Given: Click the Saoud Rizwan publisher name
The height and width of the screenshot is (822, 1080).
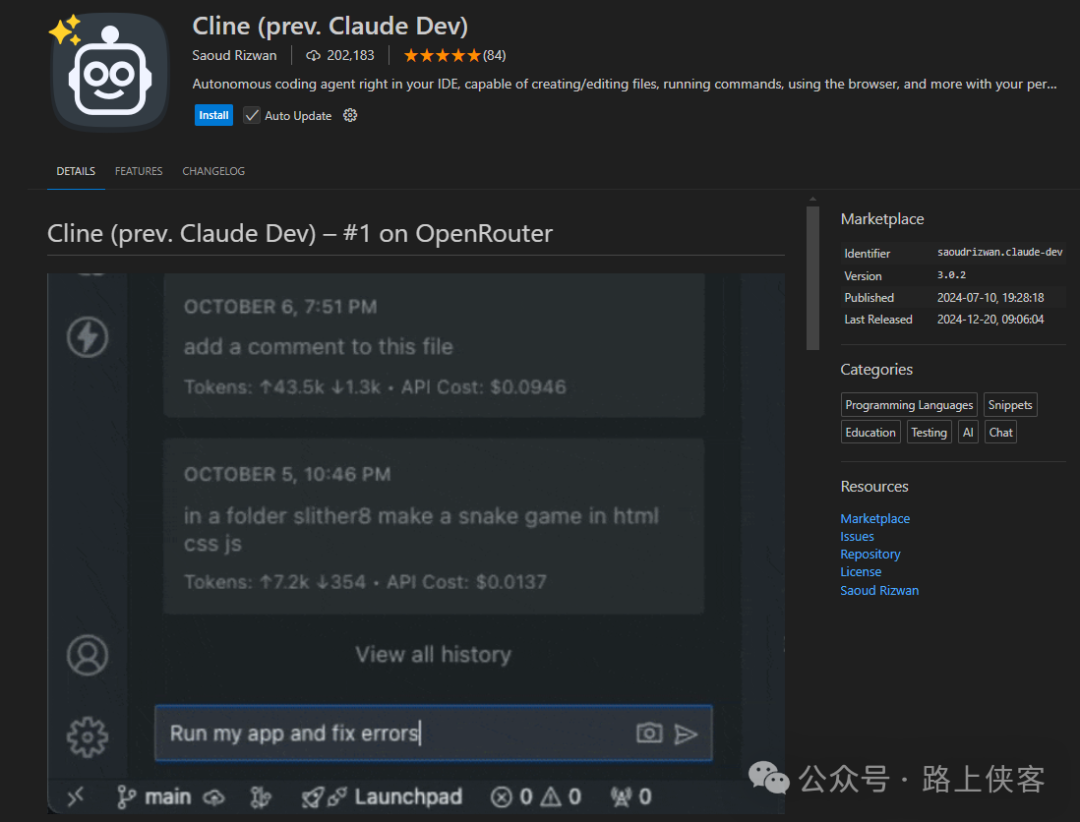Looking at the screenshot, I should pos(234,55).
